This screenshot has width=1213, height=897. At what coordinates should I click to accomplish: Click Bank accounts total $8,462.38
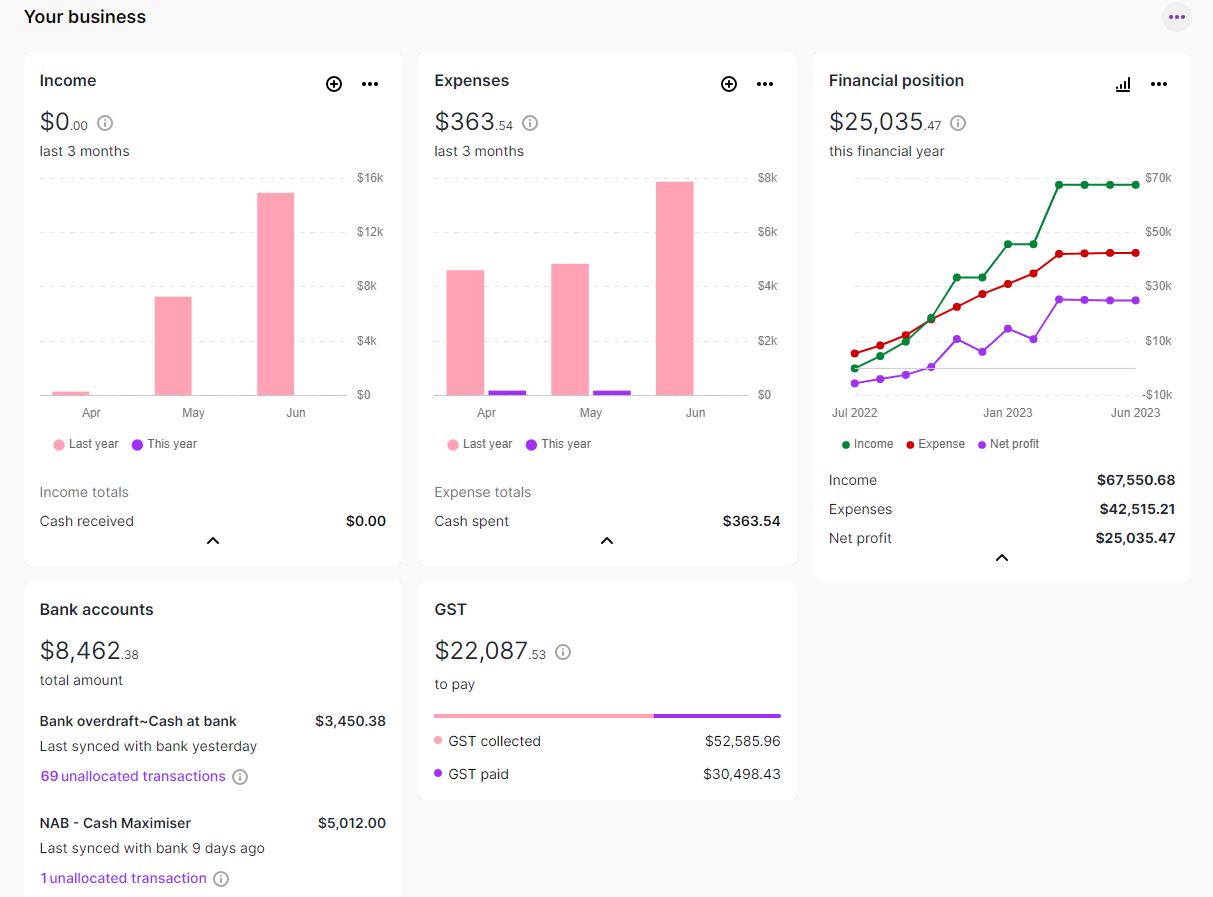click(89, 651)
